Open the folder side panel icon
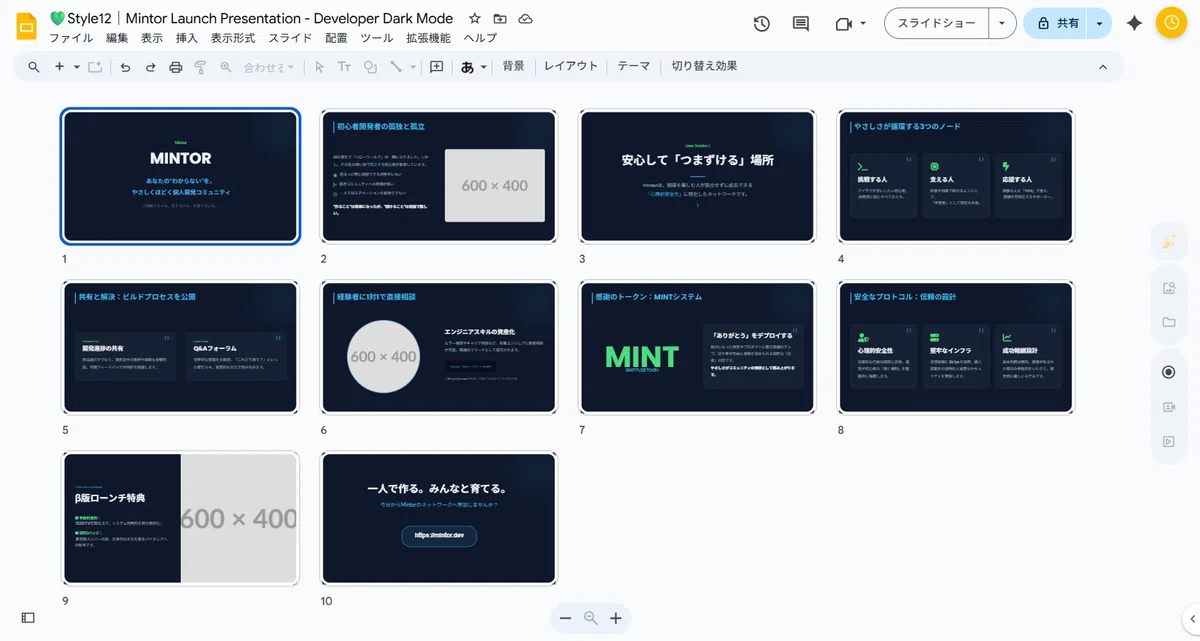 tap(1168, 322)
